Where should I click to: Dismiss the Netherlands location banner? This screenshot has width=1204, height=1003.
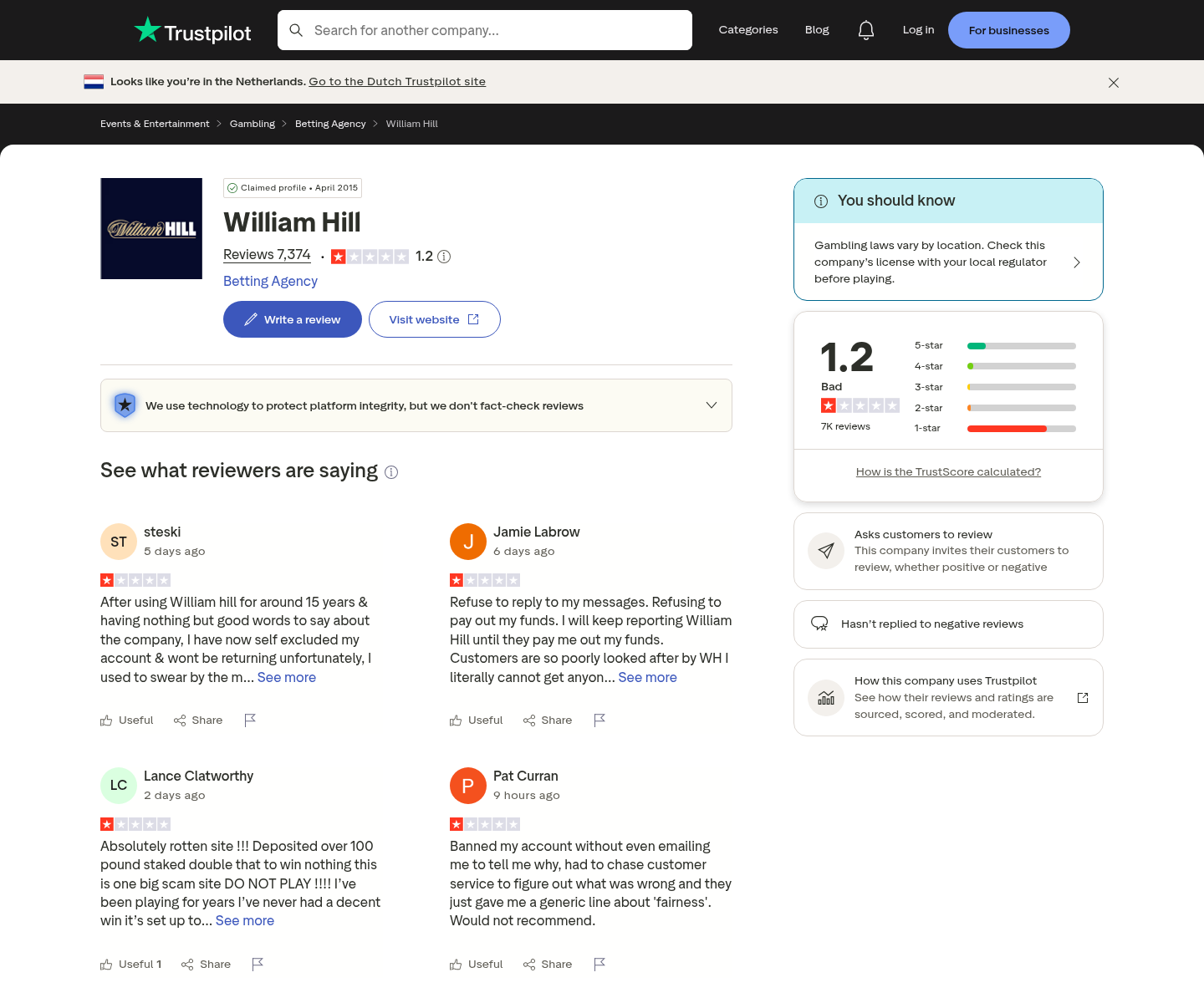tap(1114, 83)
